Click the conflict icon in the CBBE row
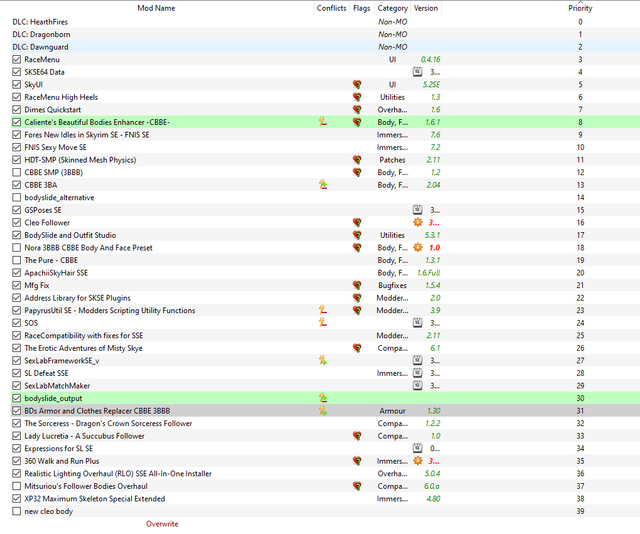This screenshot has height=534, width=640. pyautogui.click(x=323, y=122)
